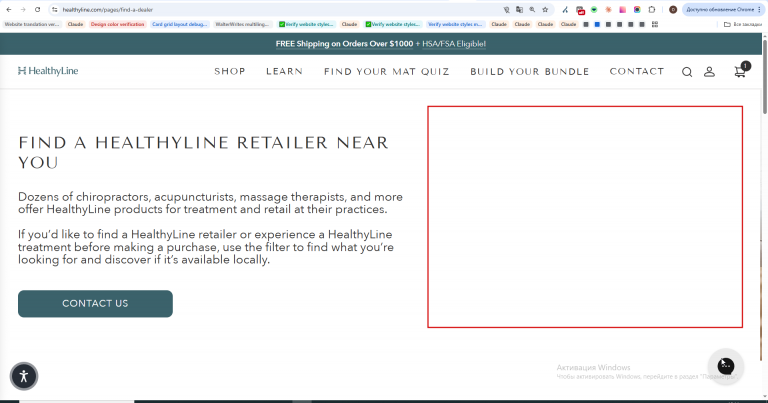Go to homepage via HealthyLine logo
The height and width of the screenshot is (403, 768).
(x=48, y=71)
